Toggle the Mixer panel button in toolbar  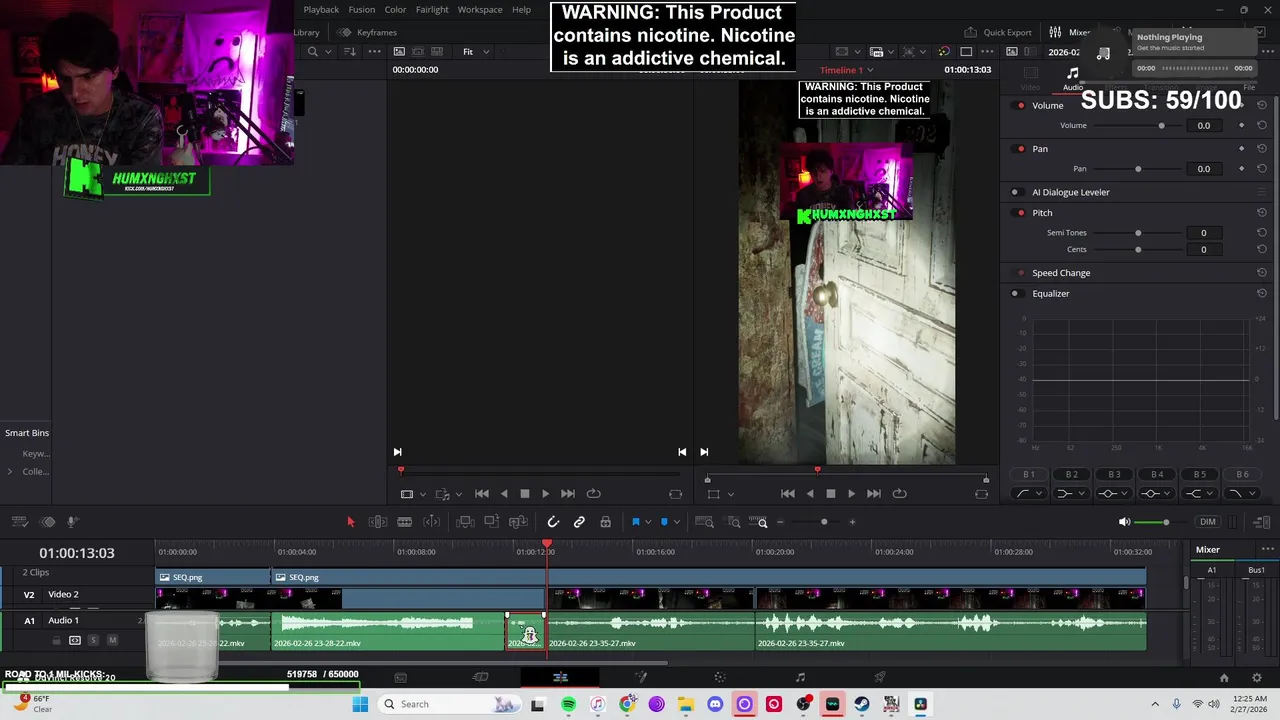1070,32
